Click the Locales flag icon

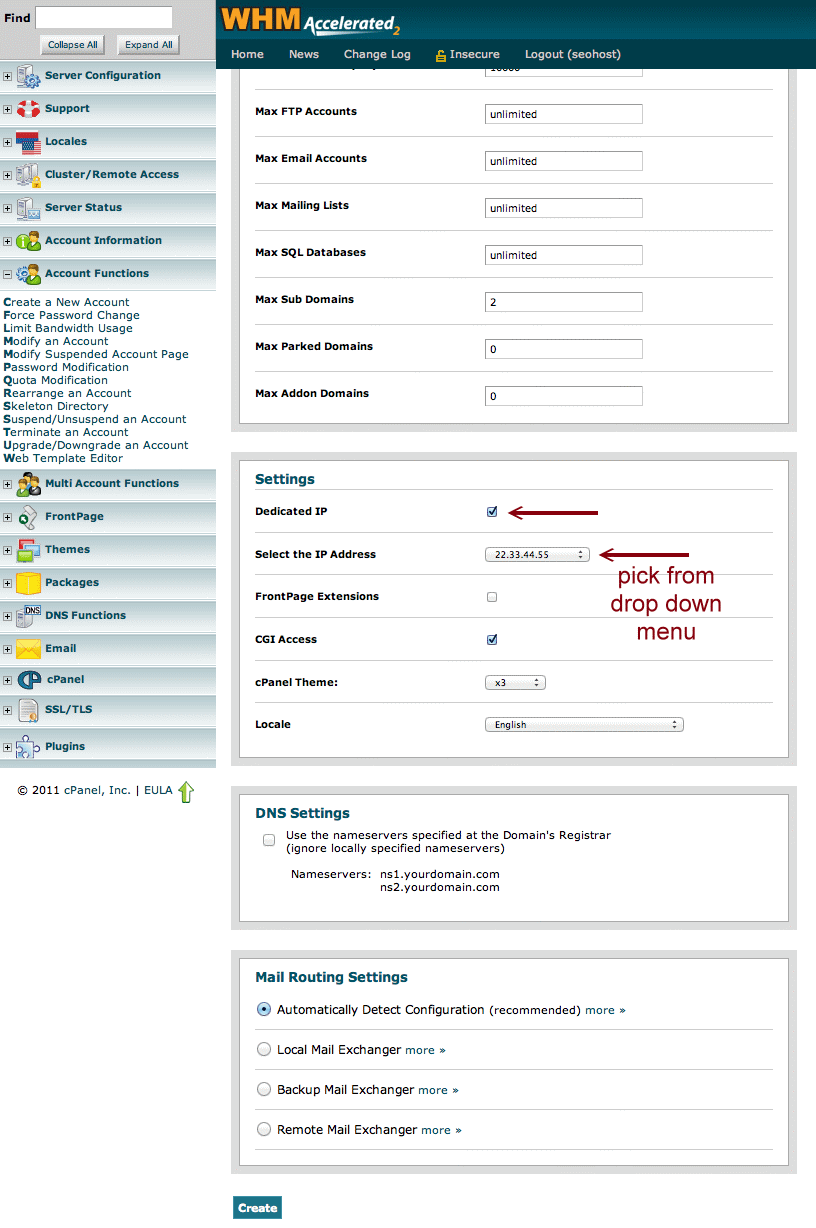point(28,142)
